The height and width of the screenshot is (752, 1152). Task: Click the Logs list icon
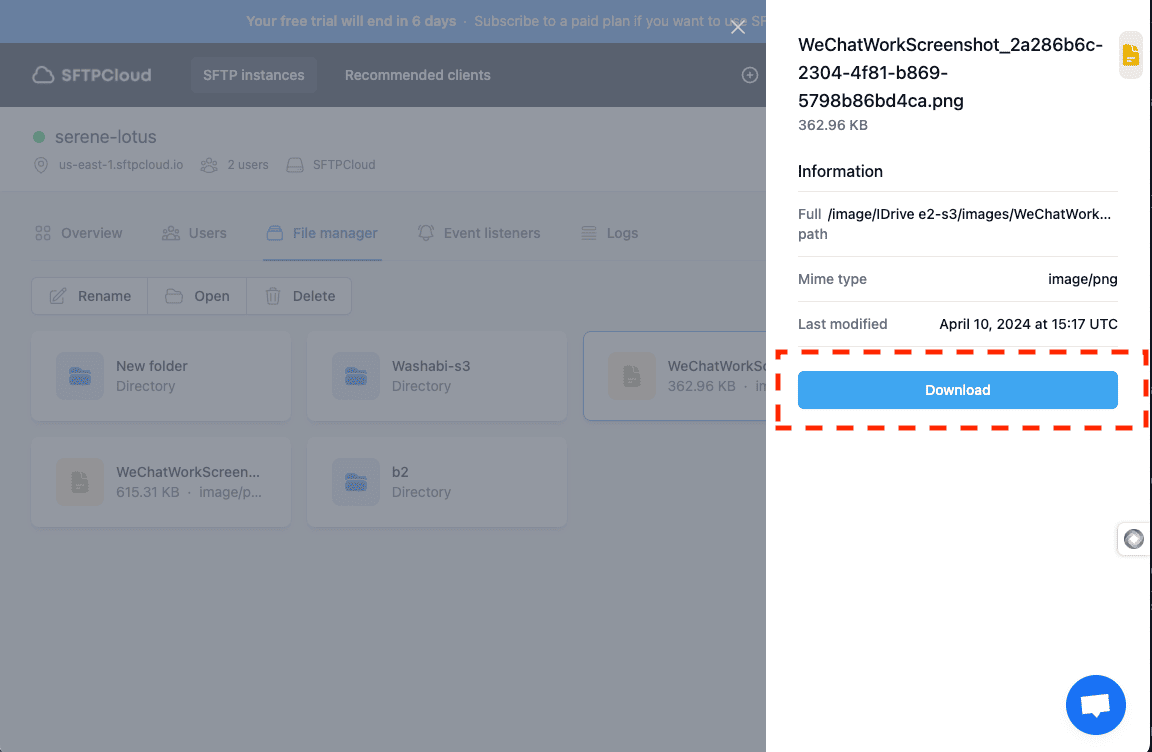588,233
